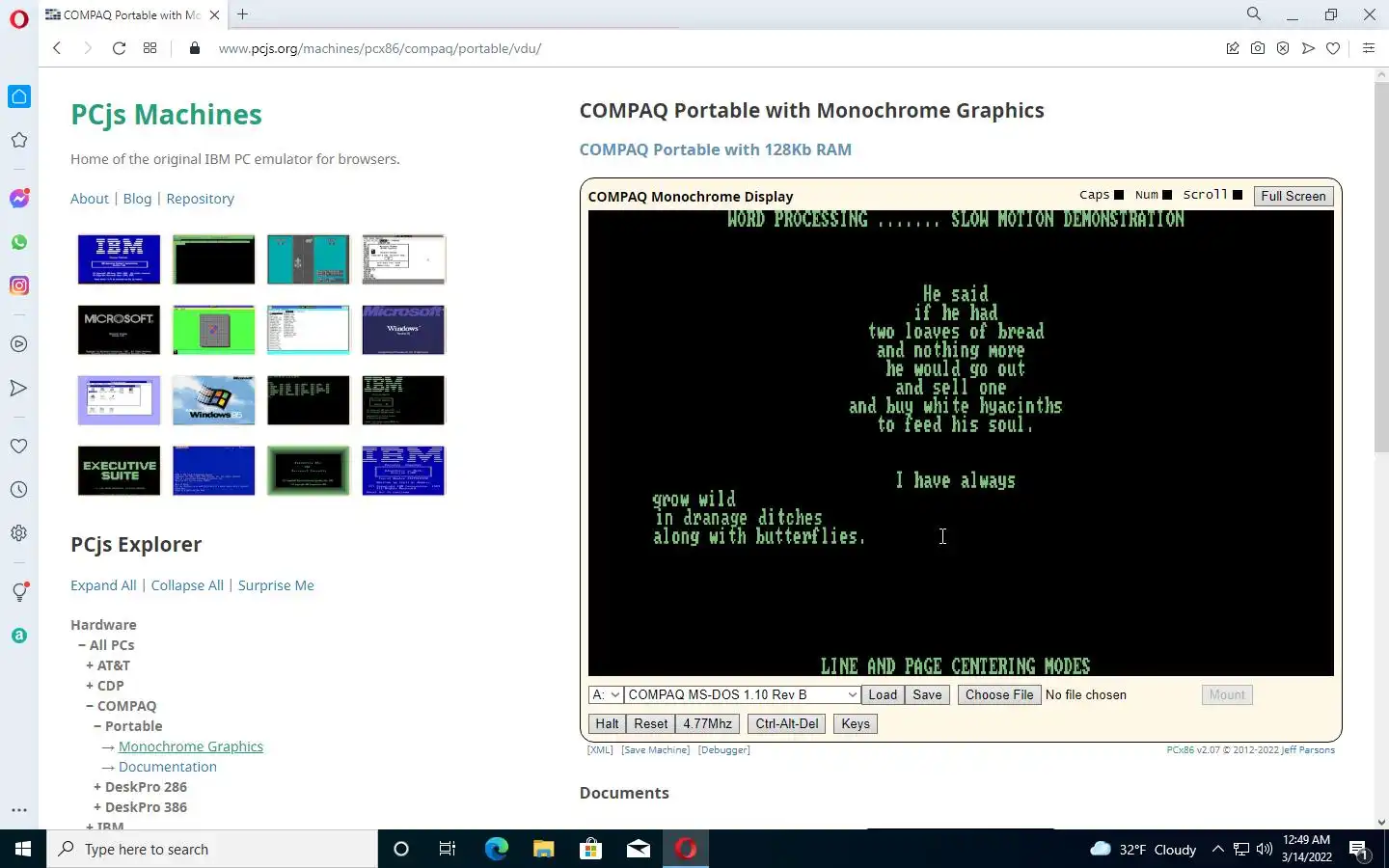Open Instagram in Opera sidebar
This screenshot has height=868, width=1389.
(x=19, y=285)
